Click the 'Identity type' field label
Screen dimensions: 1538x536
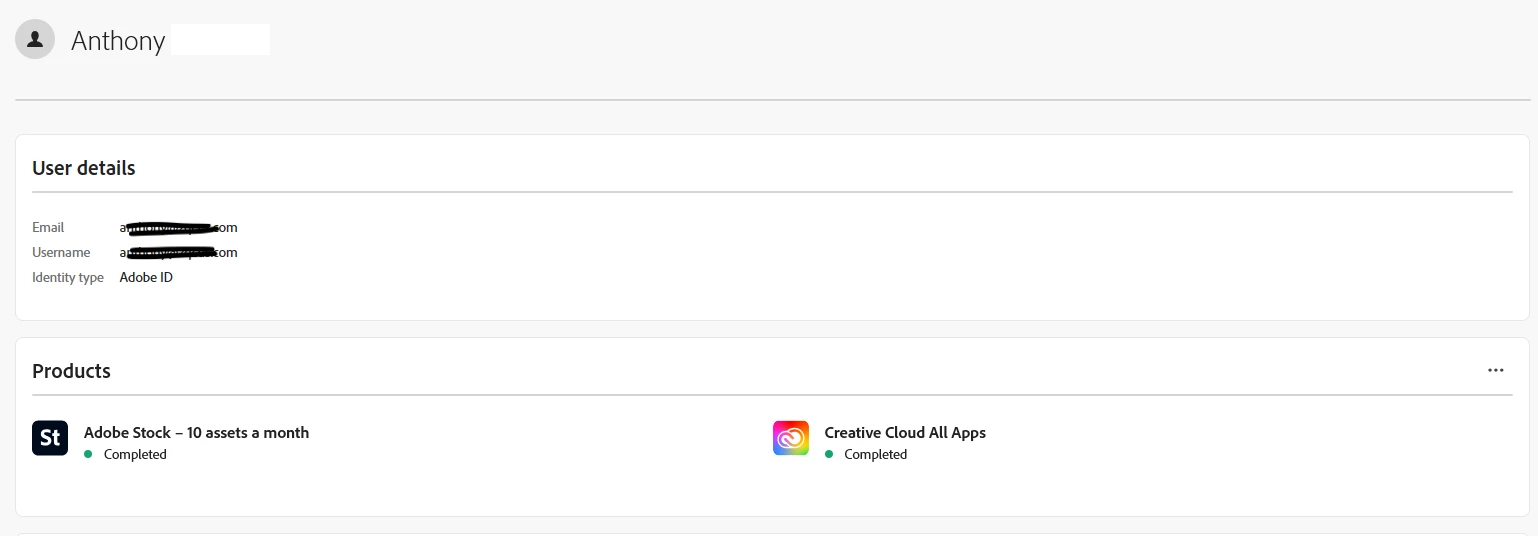[x=68, y=277]
